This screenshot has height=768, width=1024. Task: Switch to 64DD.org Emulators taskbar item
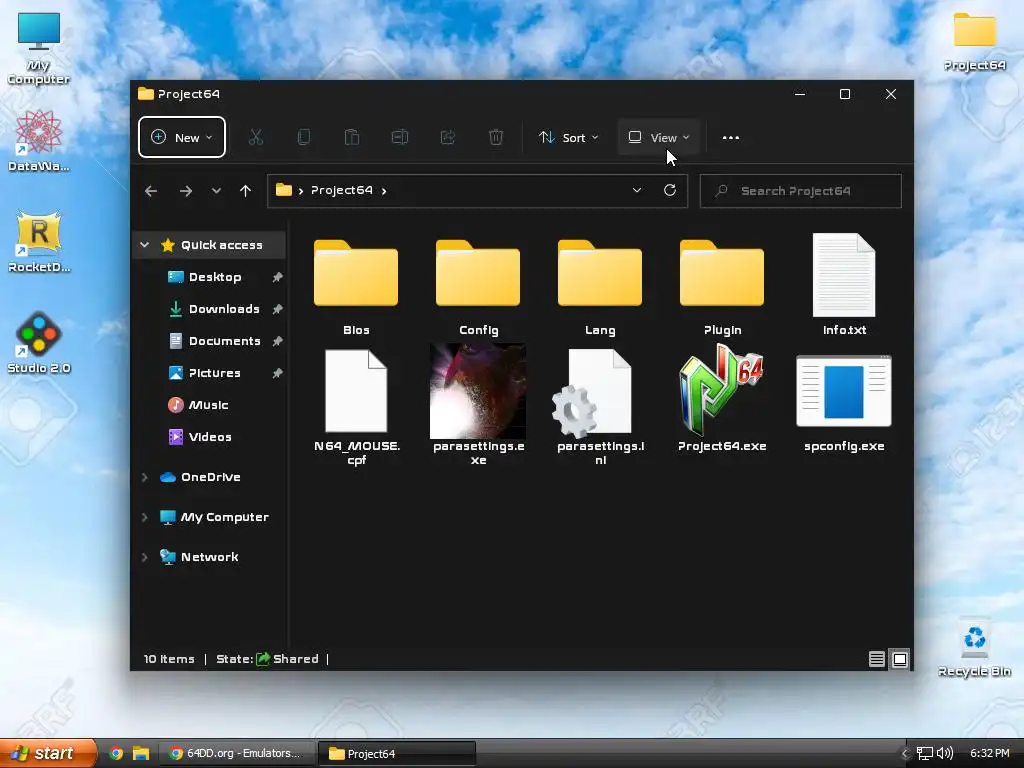[x=236, y=753]
